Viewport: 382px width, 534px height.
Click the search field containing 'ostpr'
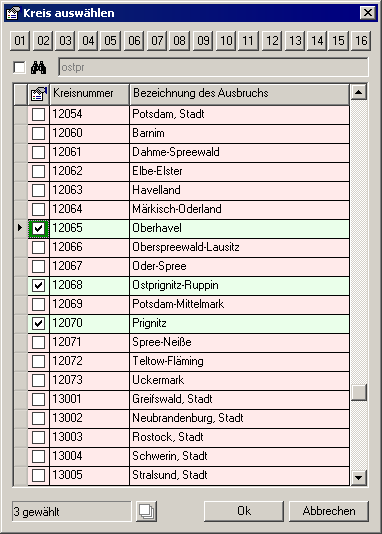click(213, 67)
